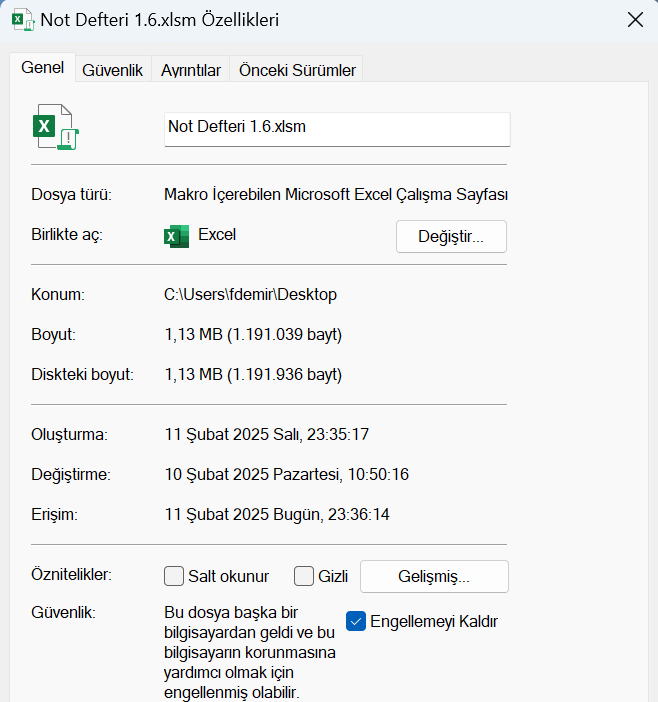Click the file name field Not Defteri 1.6.xlsm
Screen dimensions: 658x702
click(x=337, y=129)
